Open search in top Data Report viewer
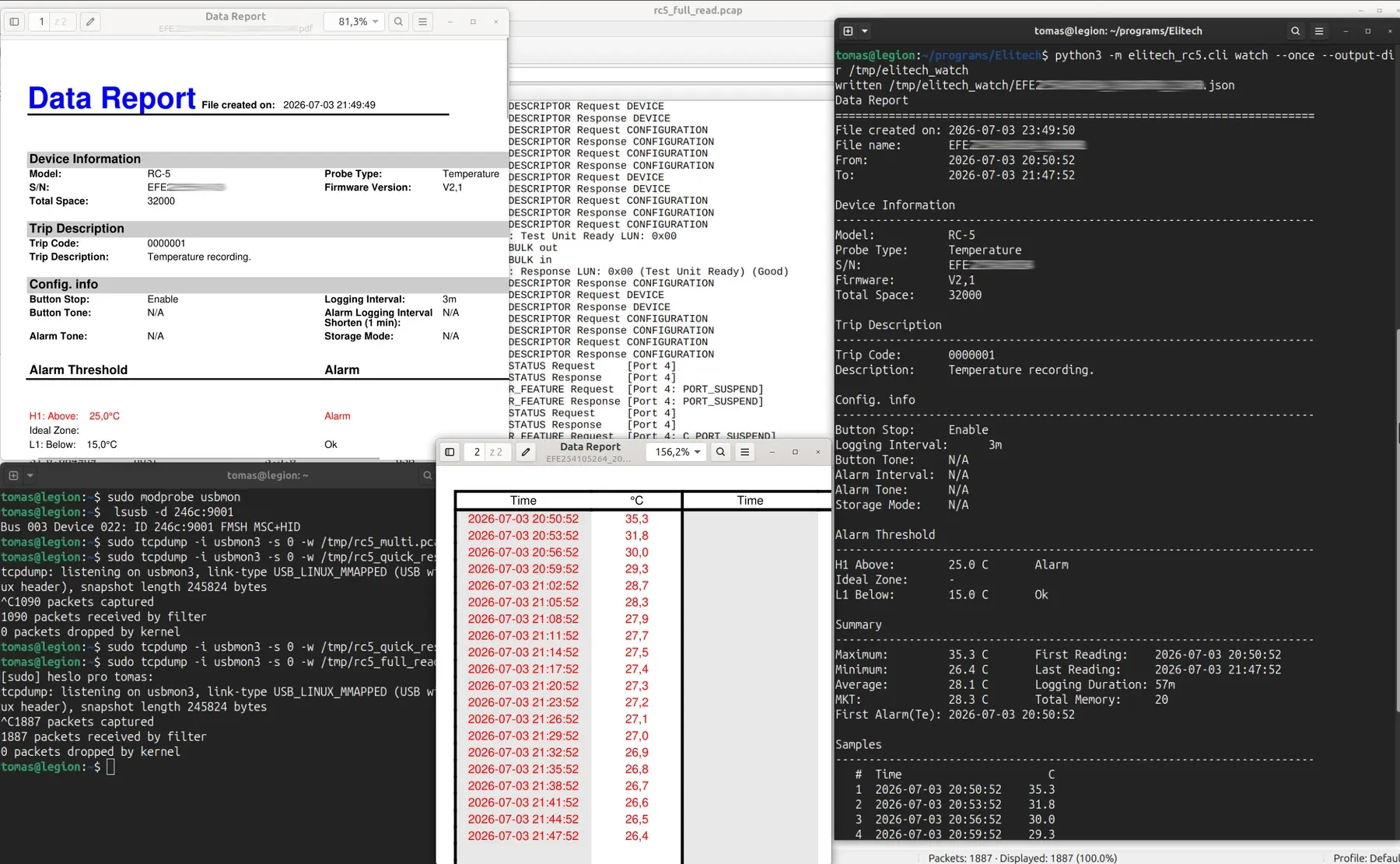 point(398,22)
